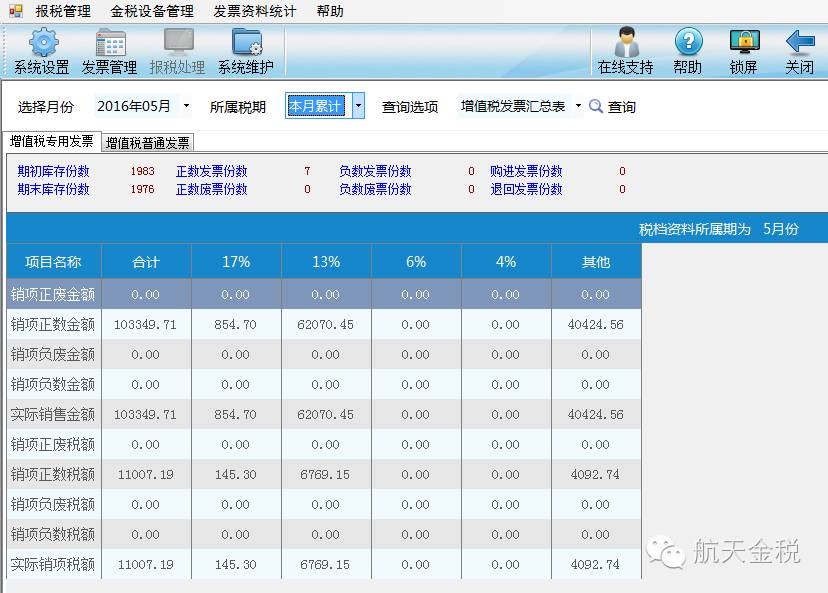This screenshot has height=593, width=828.
Task: Click 854.70 in 销项正数金额 row
Action: click(236, 324)
